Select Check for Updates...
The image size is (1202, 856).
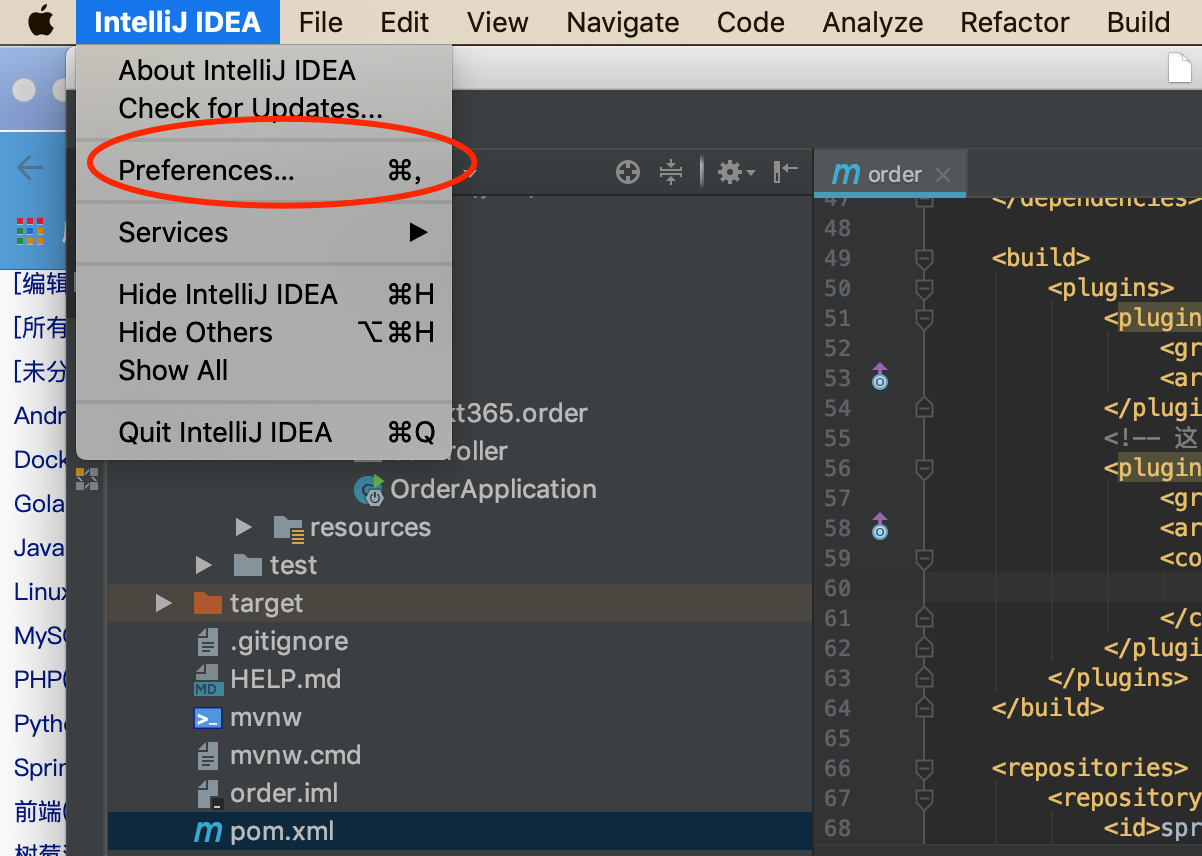click(264, 108)
